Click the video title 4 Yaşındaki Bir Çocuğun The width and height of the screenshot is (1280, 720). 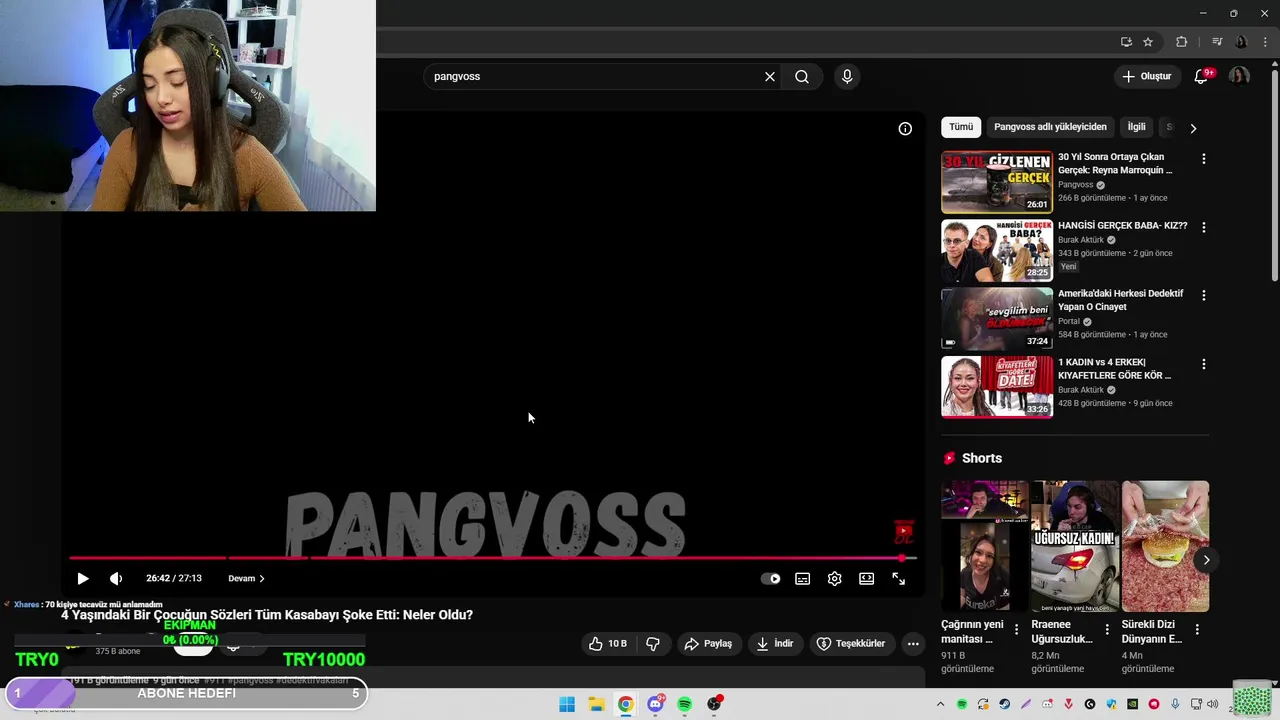click(x=267, y=615)
